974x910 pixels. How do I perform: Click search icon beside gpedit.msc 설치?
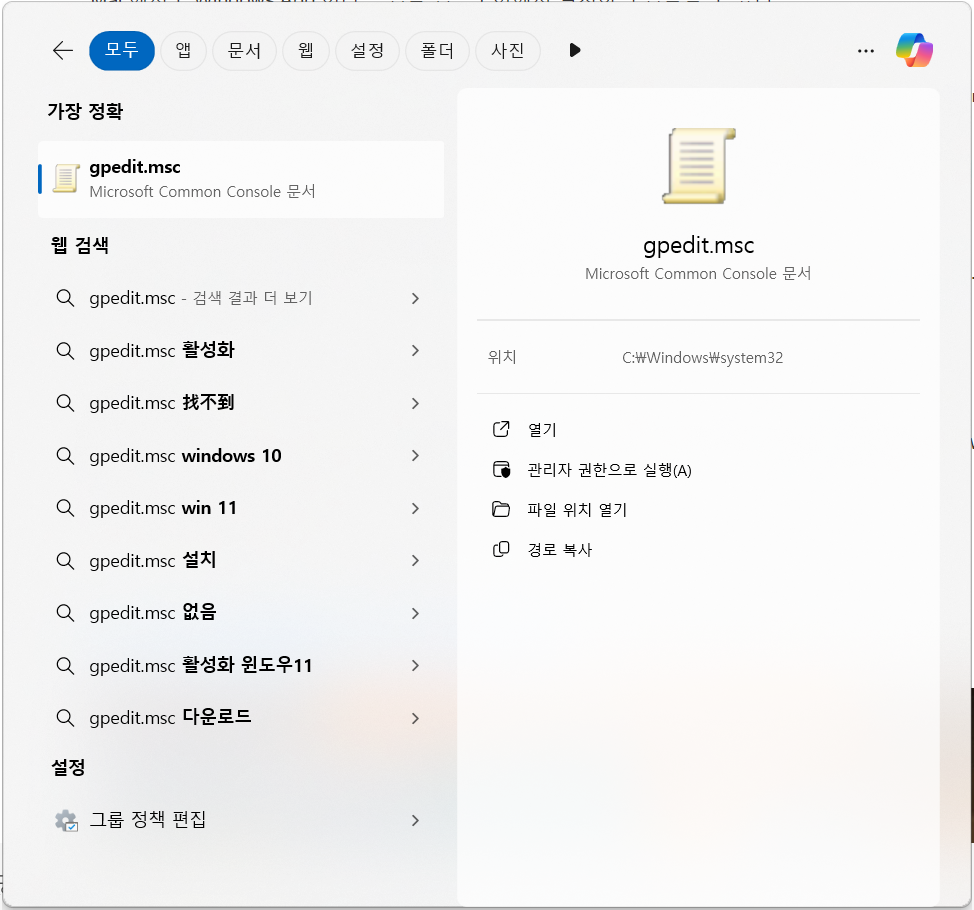(65, 560)
